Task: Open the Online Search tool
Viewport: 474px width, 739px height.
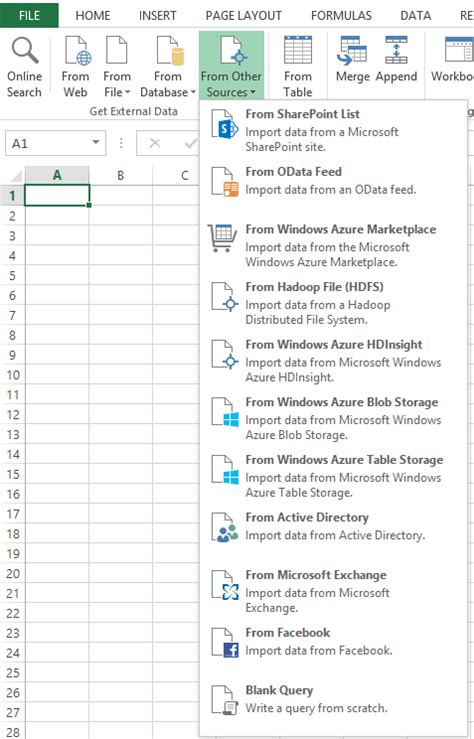Action: pyautogui.click(x=24, y=67)
